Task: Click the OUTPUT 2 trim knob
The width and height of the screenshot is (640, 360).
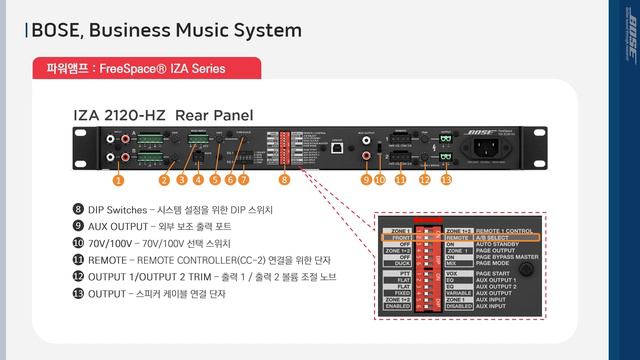Action: [425, 157]
